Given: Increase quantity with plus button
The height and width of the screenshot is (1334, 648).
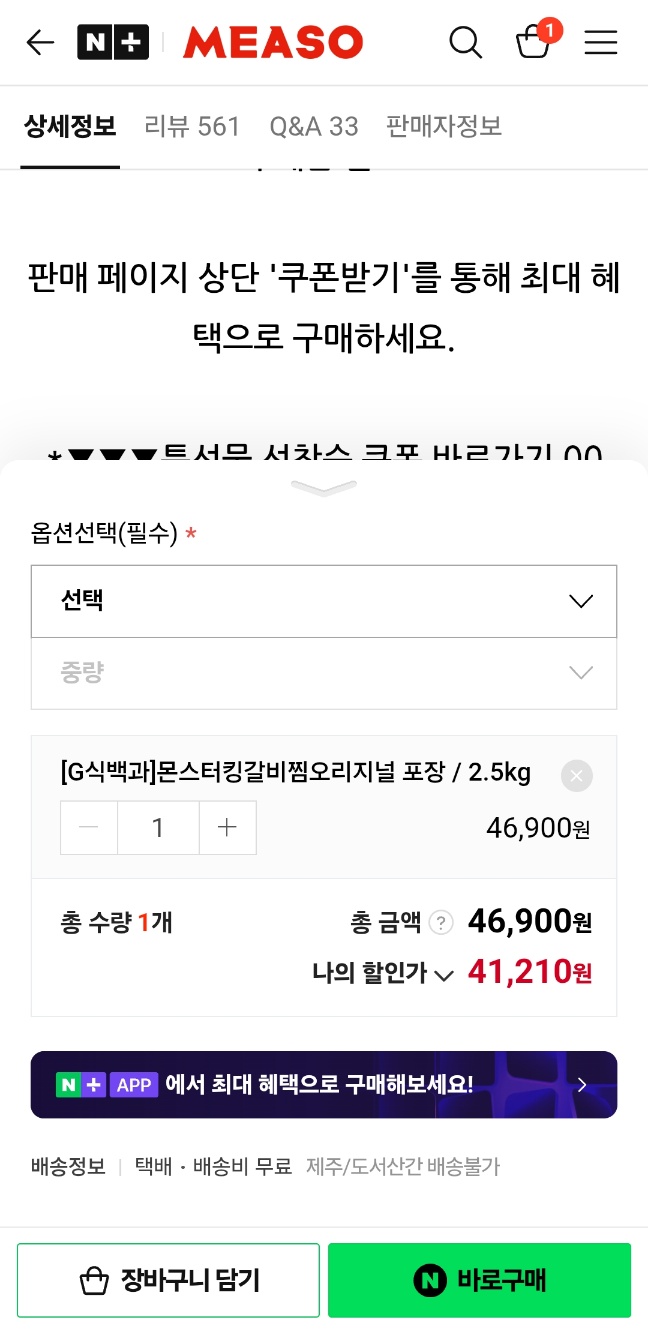Looking at the screenshot, I should (x=227, y=828).
